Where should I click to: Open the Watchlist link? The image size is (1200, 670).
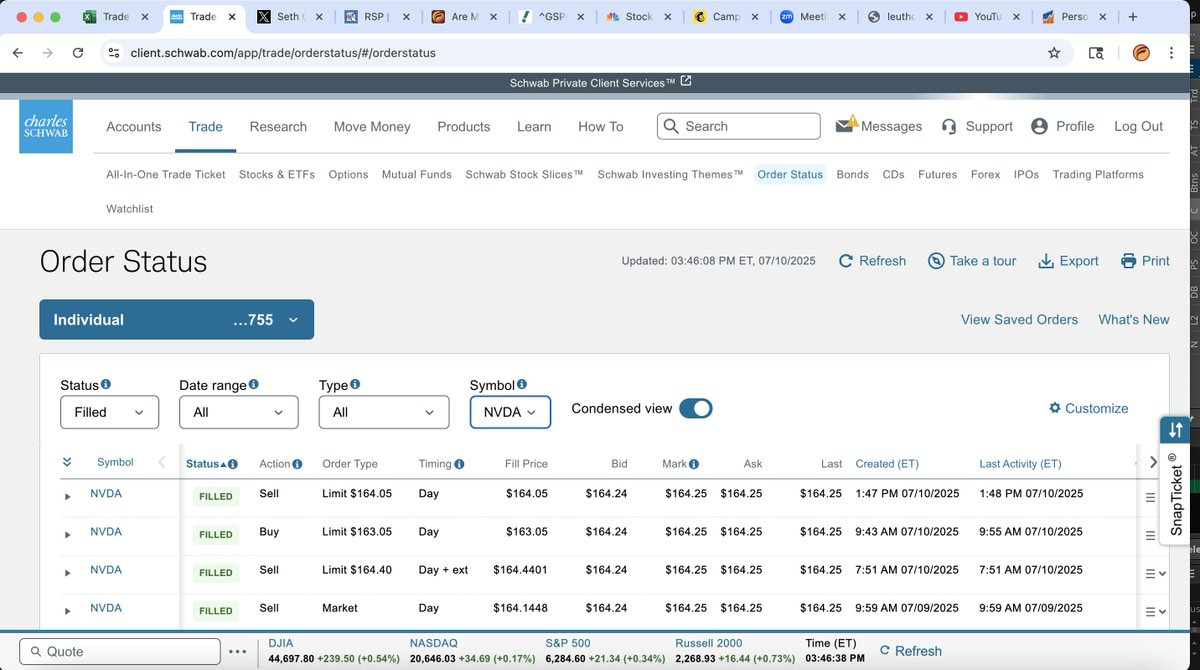(x=130, y=209)
